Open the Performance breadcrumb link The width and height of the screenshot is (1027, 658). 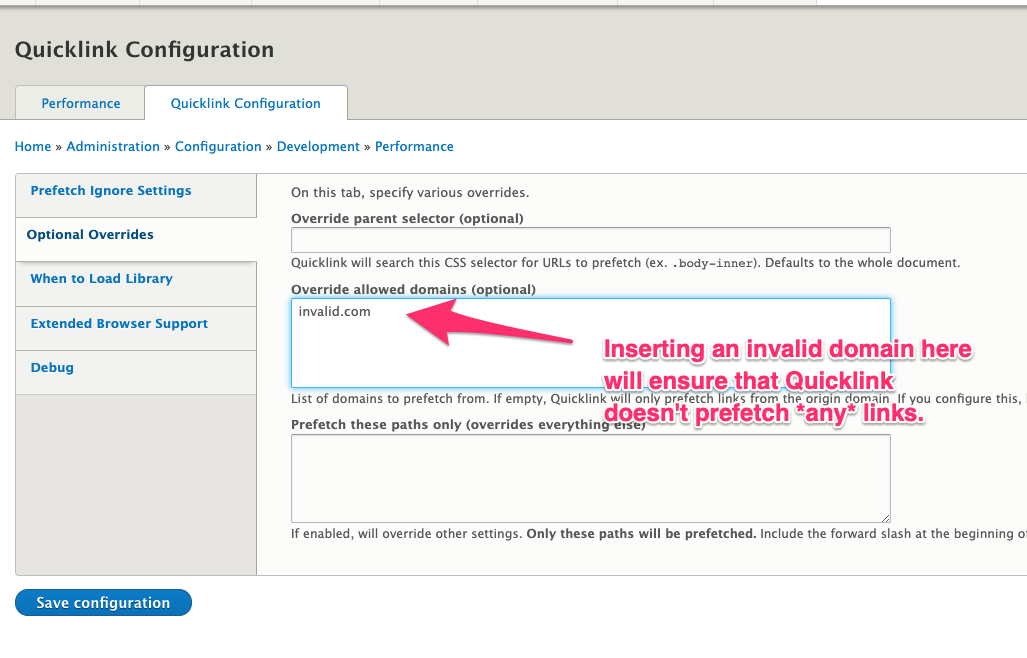pyautogui.click(x=414, y=147)
